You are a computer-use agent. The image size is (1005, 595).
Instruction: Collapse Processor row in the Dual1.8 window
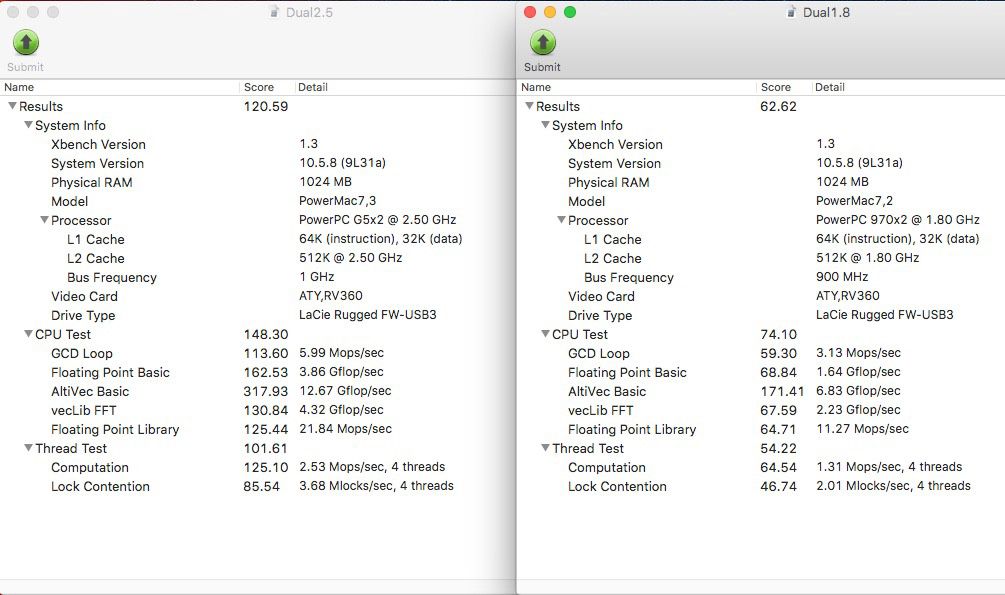[561, 220]
